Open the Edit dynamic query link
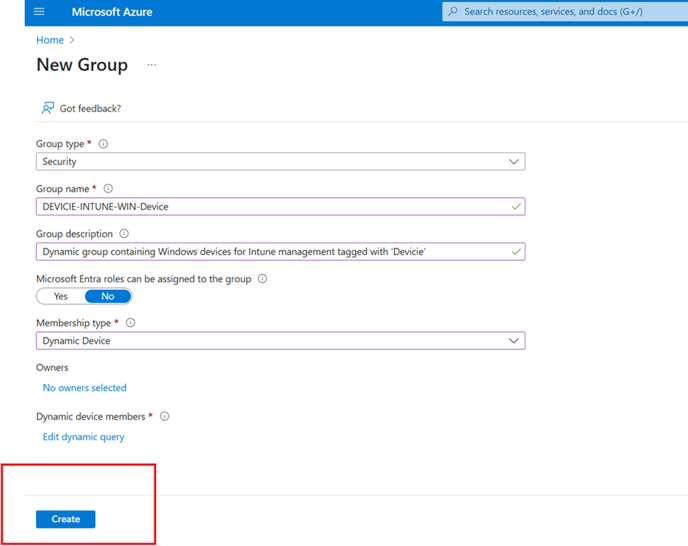 (x=83, y=437)
